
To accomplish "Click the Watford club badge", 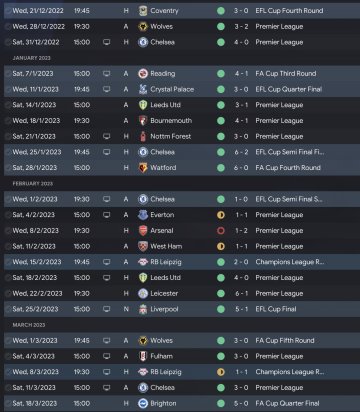I will (x=143, y=168).
